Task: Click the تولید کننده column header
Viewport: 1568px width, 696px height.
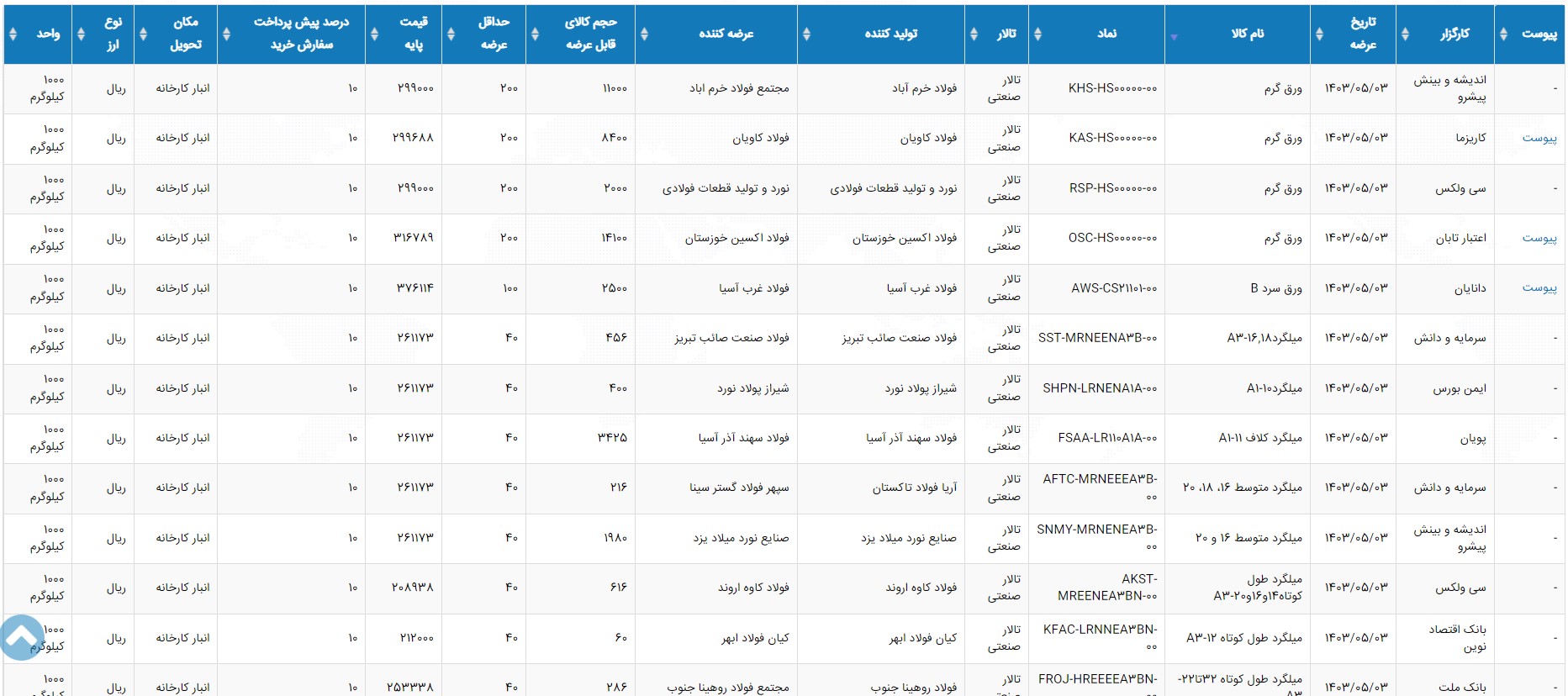Action: pyautogui.click(x=881, y=34)
